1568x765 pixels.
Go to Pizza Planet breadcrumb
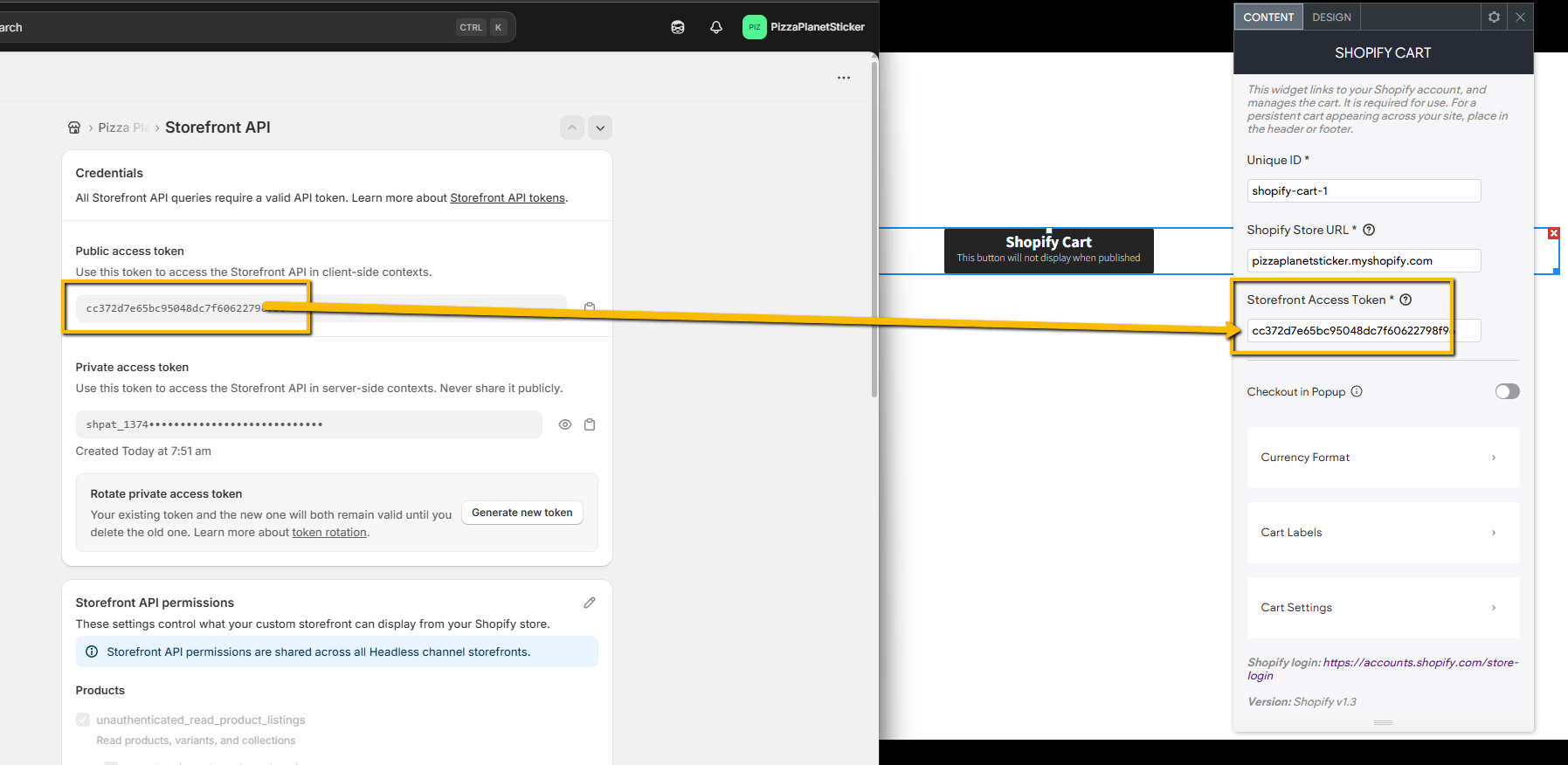(x=123, y=127)
